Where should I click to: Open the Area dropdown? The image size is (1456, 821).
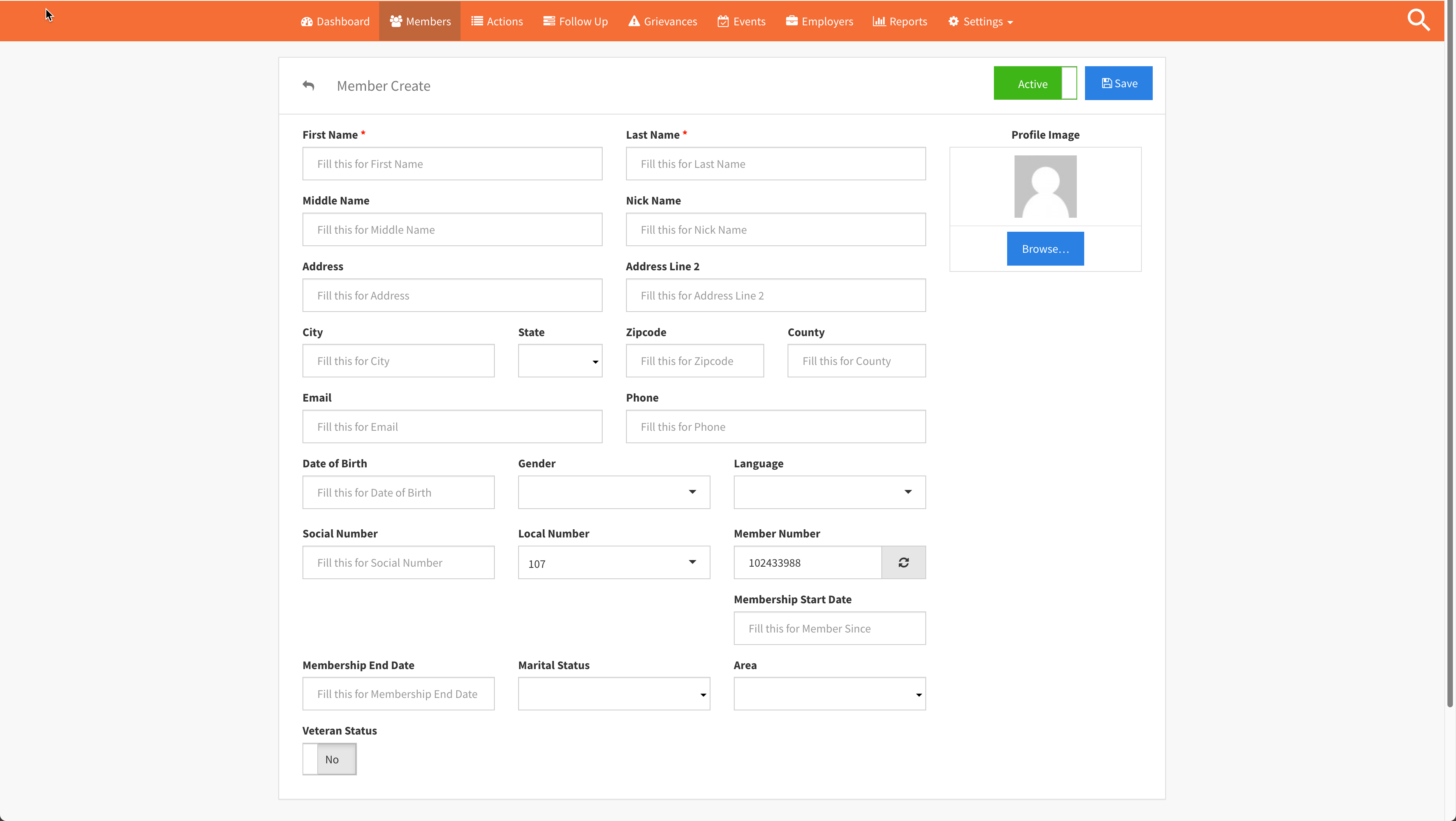829,693
